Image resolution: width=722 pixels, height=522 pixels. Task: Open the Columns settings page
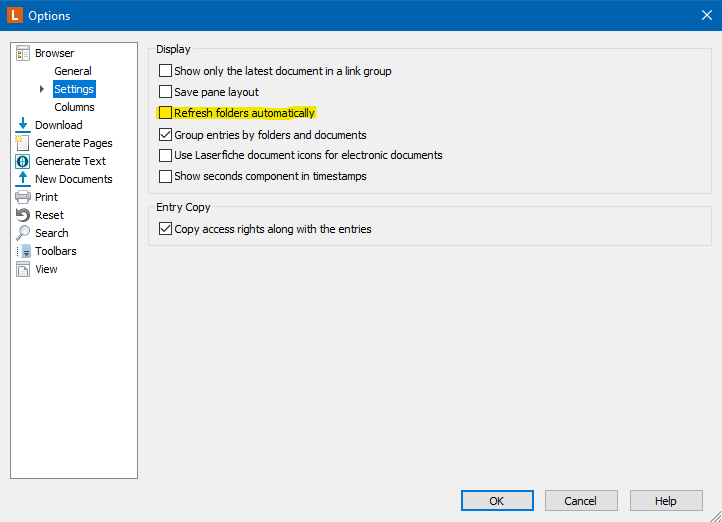pos(74,107)
